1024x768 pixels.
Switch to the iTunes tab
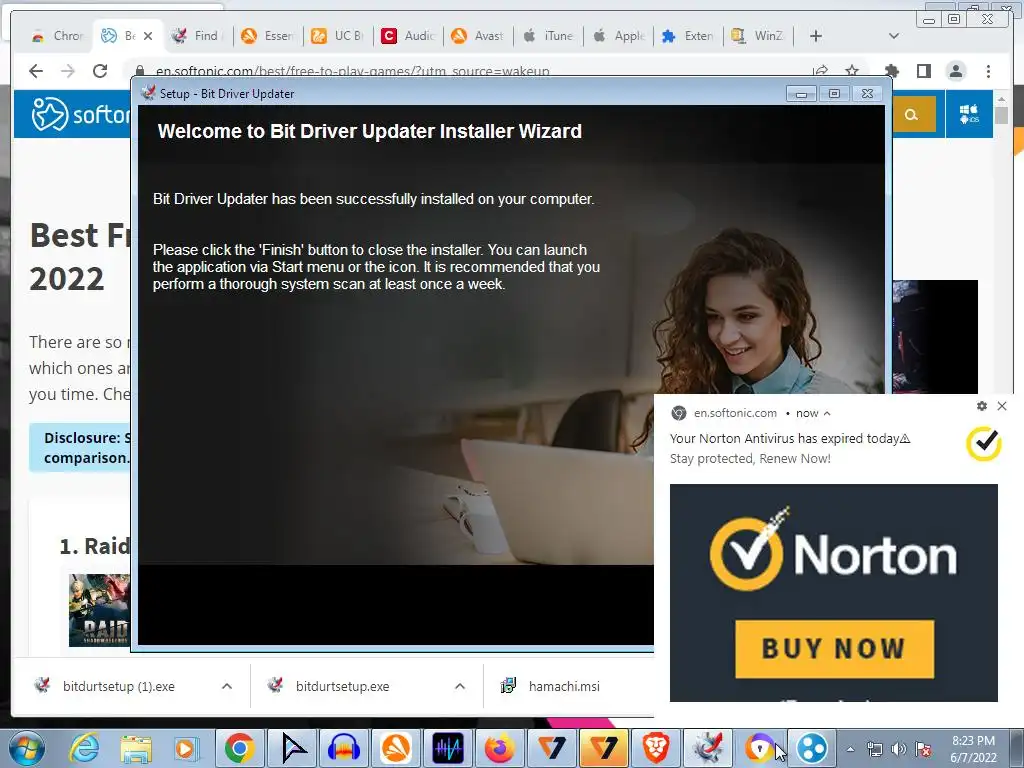click(x=549, y=36)
